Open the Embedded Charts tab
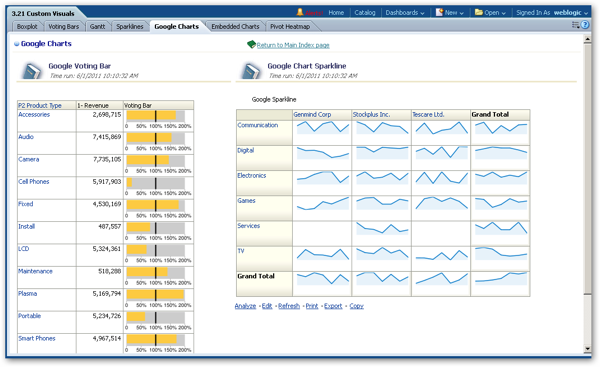Viewport: 600px width, 367px height. [x=235, y=26]
